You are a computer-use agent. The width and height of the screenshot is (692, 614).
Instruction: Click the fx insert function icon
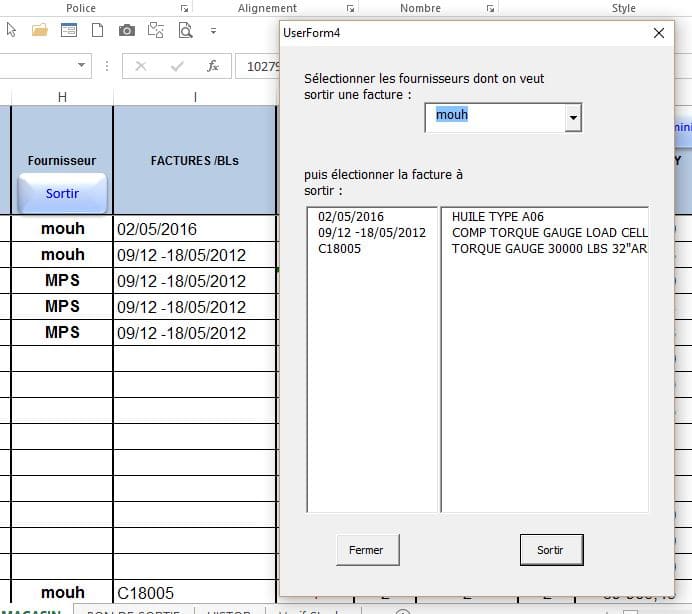212,66
